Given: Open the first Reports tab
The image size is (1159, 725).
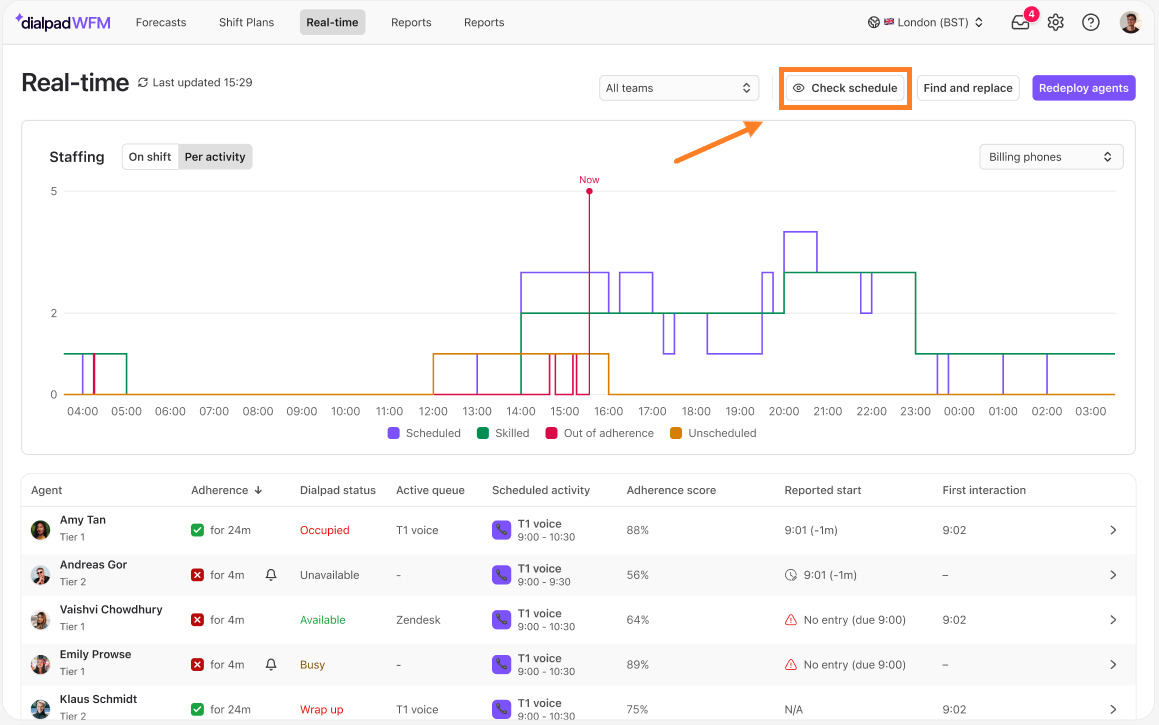Looking at the screenshot, I should 411,22.
